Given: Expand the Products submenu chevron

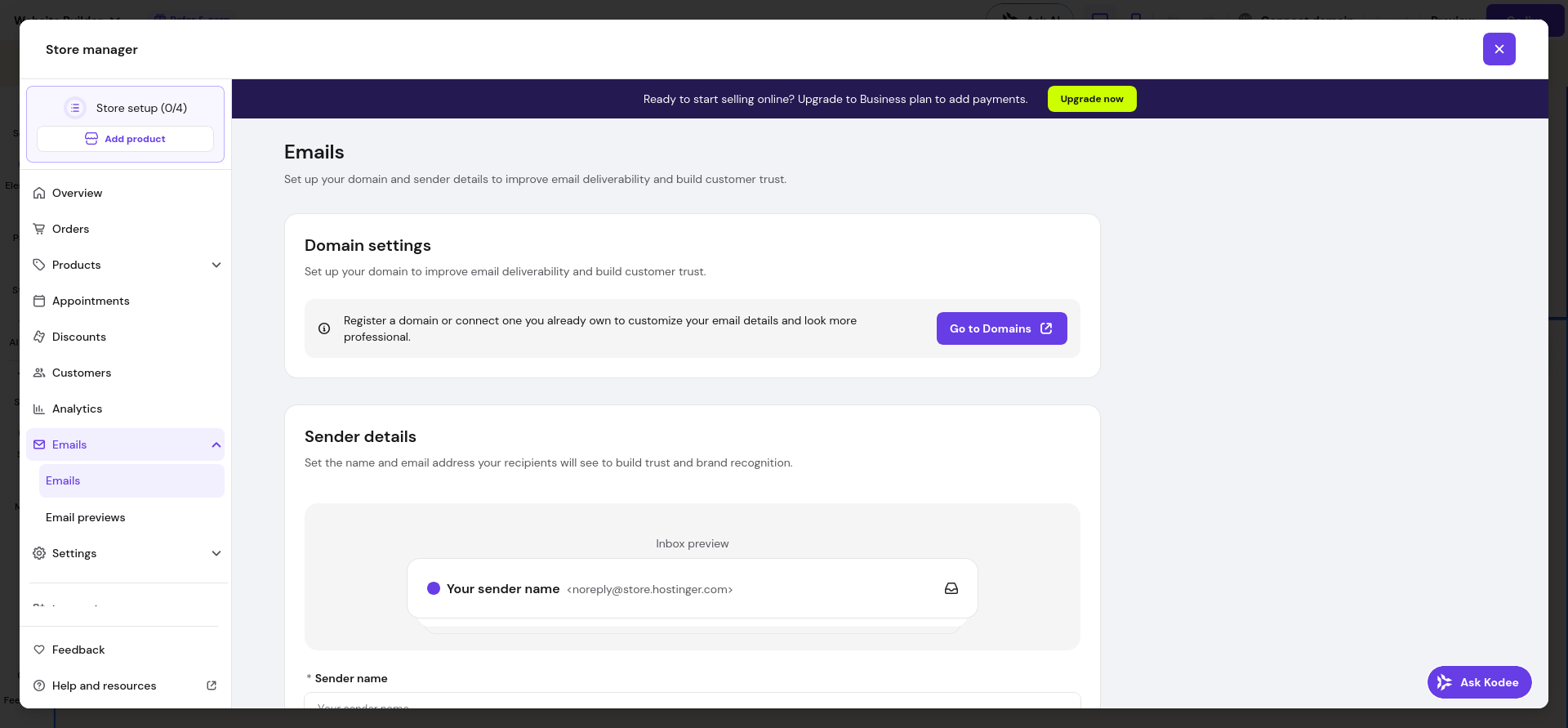Looking at the screenshot, I should [x=216, y=265].
